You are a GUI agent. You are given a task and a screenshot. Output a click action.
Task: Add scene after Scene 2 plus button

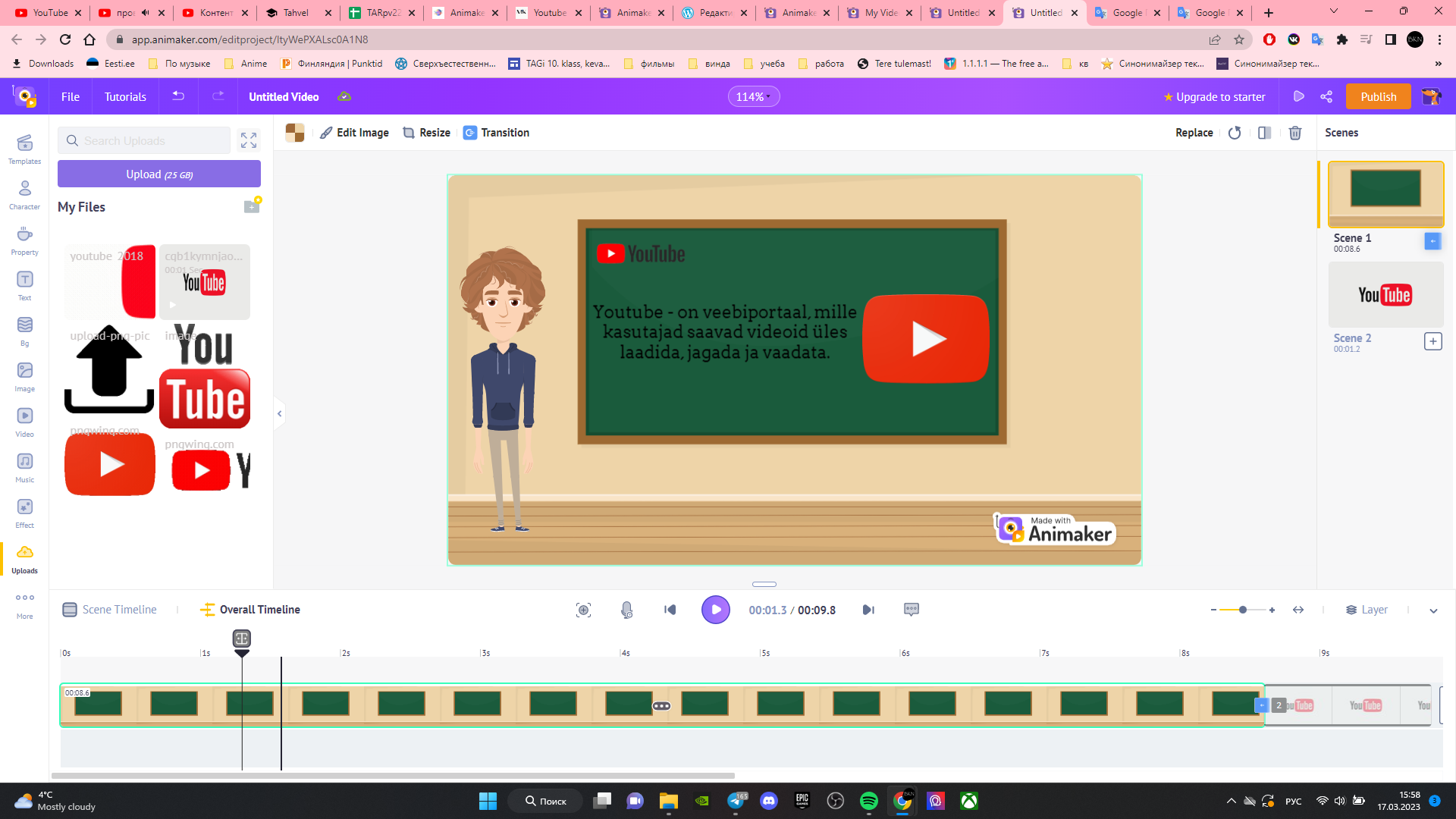tap(1432, 341)
